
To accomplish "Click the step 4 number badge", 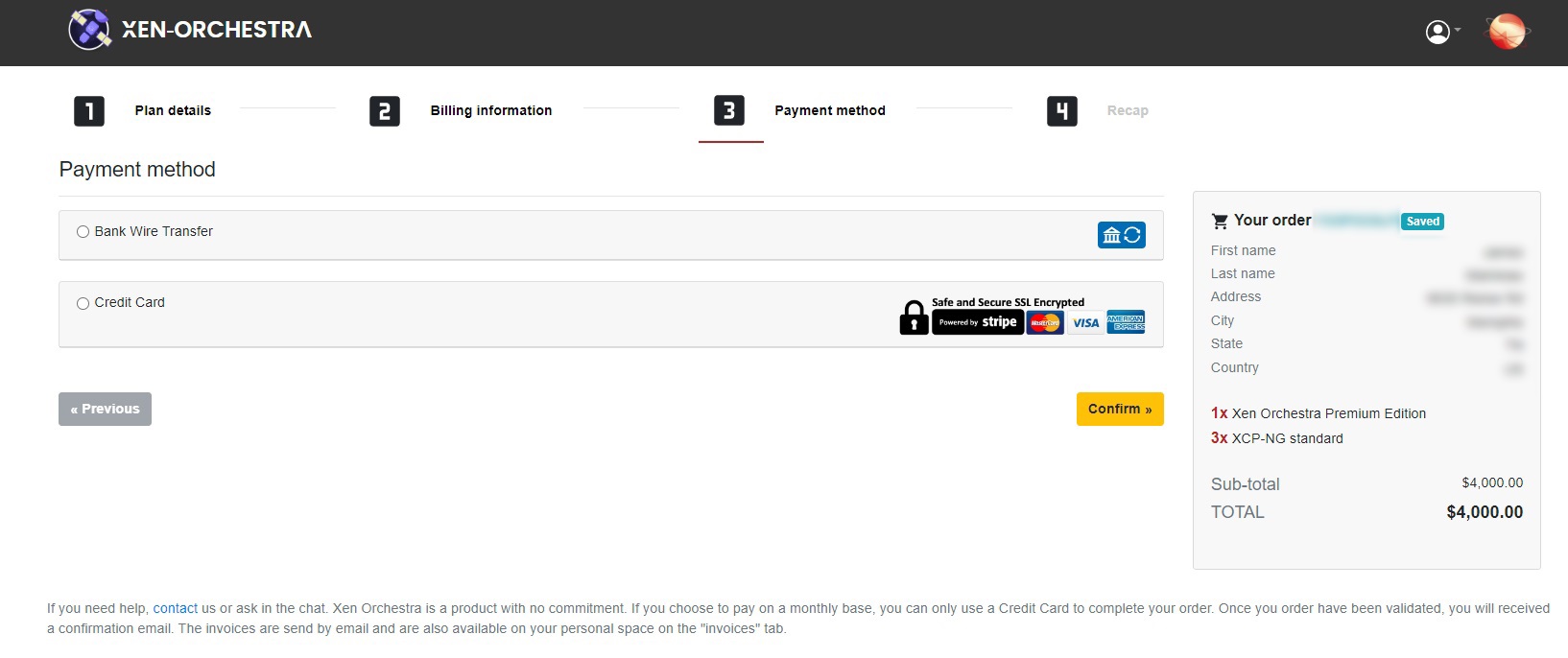I will tap(1062, 111).
